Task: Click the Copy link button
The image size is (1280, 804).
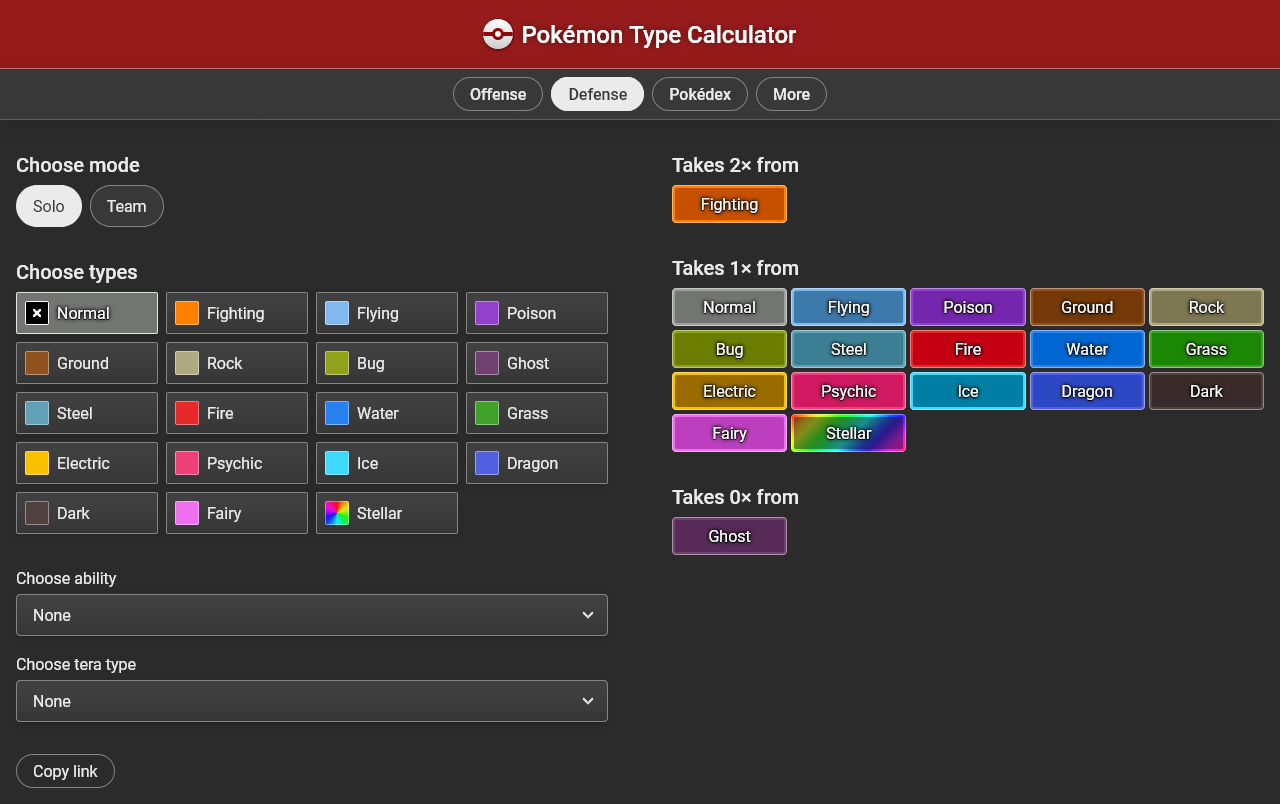Action: [x=65, y=771]
